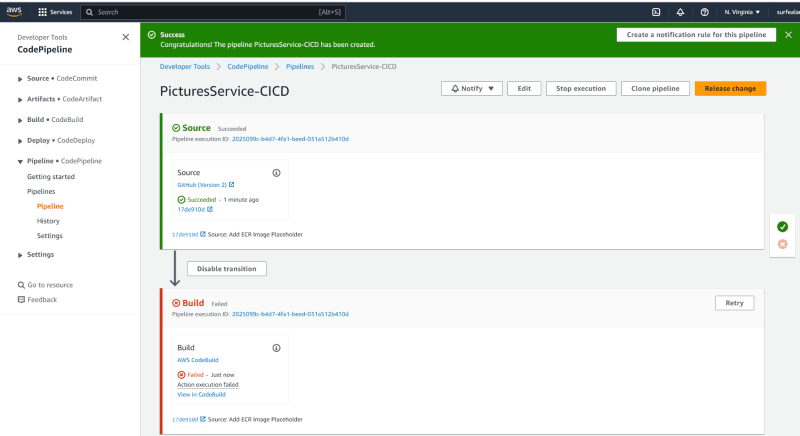The image size is (800, 436).
Task: Click the 'Failed' status text in the Build card
Action: pos(195,375)
